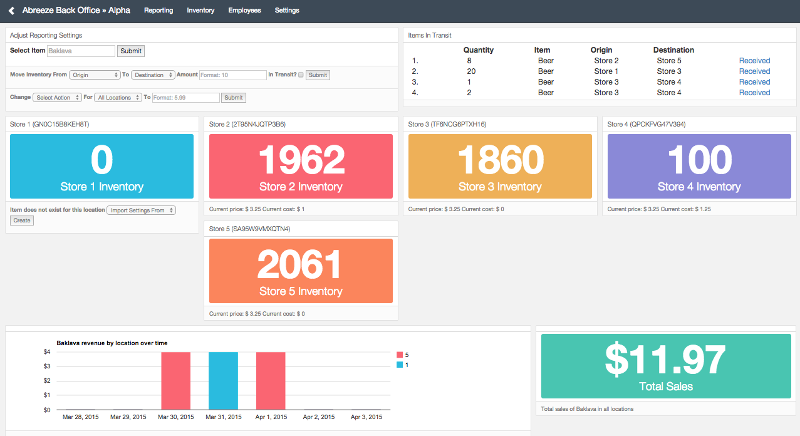Click Received for the 20 Beer shipment
The width and height of the screenshot is (800, 436).
pyautogui.click(x=754, y=71)
